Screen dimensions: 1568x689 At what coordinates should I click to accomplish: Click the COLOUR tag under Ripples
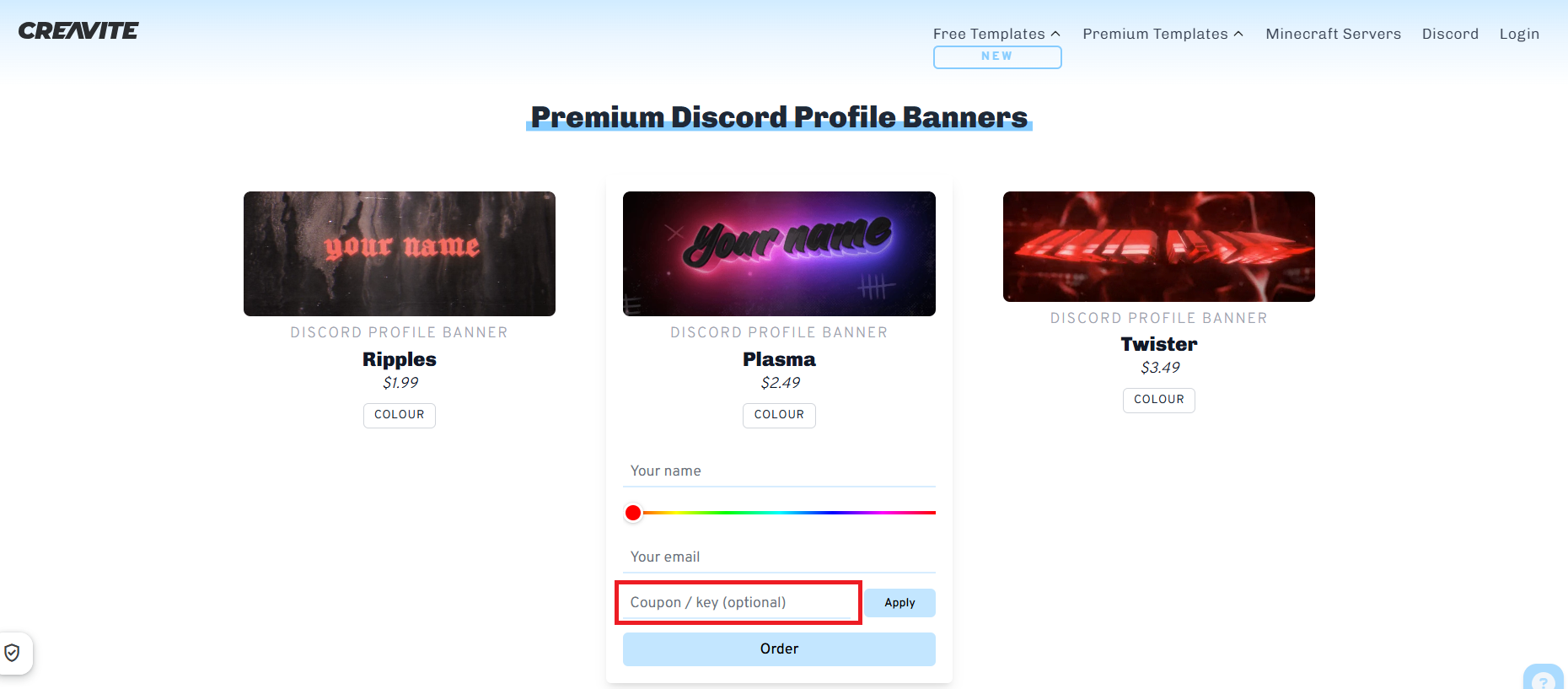click(400, 415)
